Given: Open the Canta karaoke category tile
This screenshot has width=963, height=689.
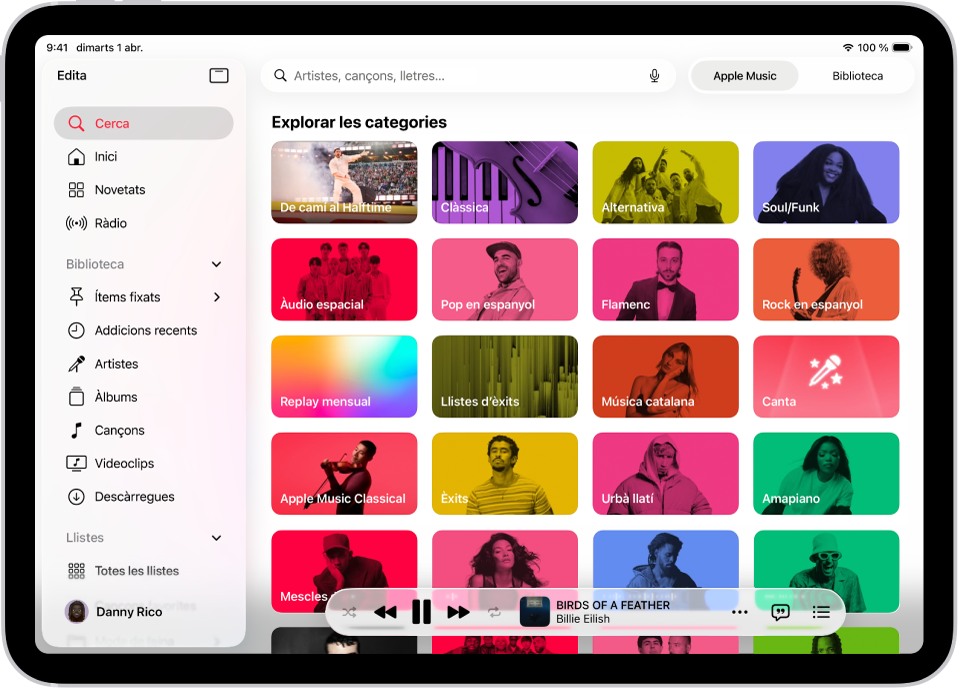Looking at the screenshot, I should (x=826, y=376).
